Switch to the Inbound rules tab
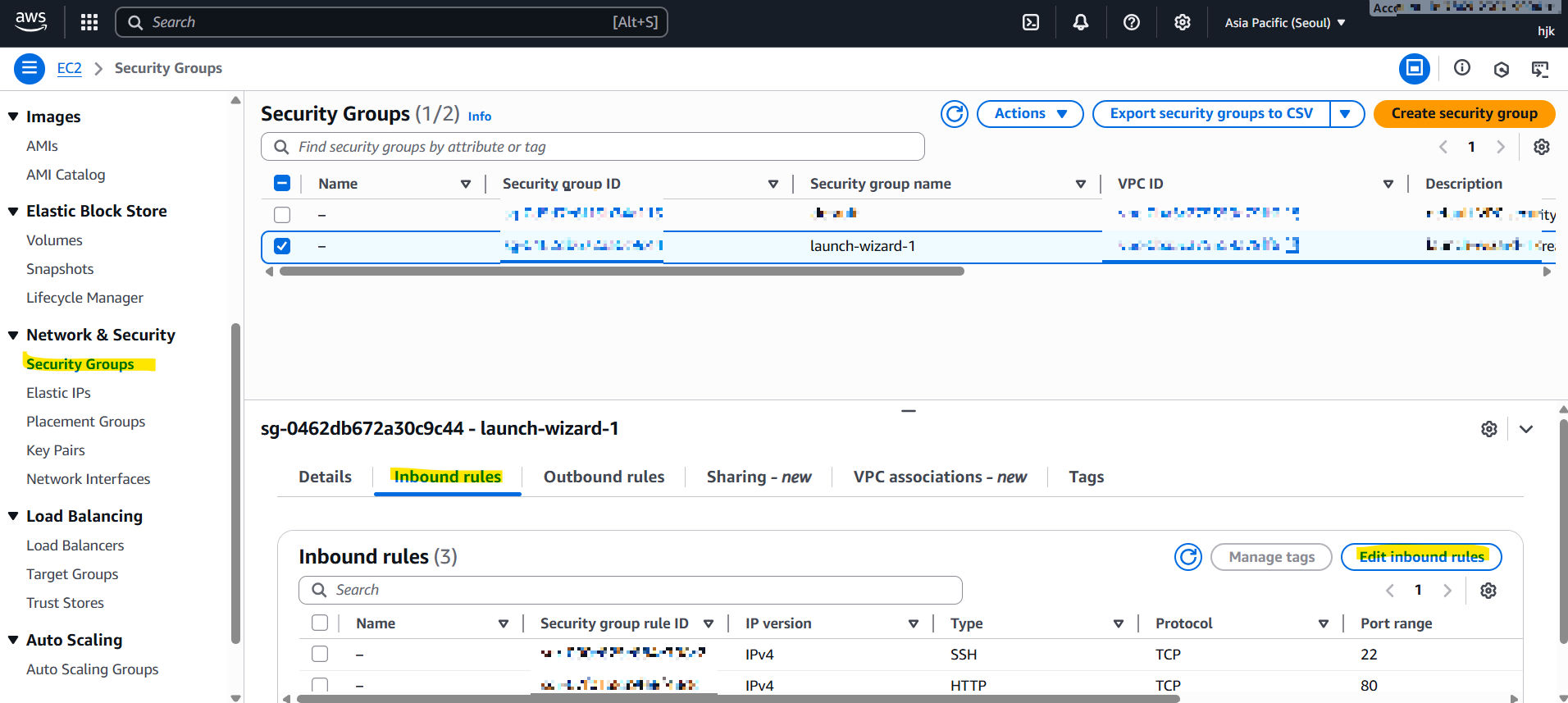 [448, 477]
